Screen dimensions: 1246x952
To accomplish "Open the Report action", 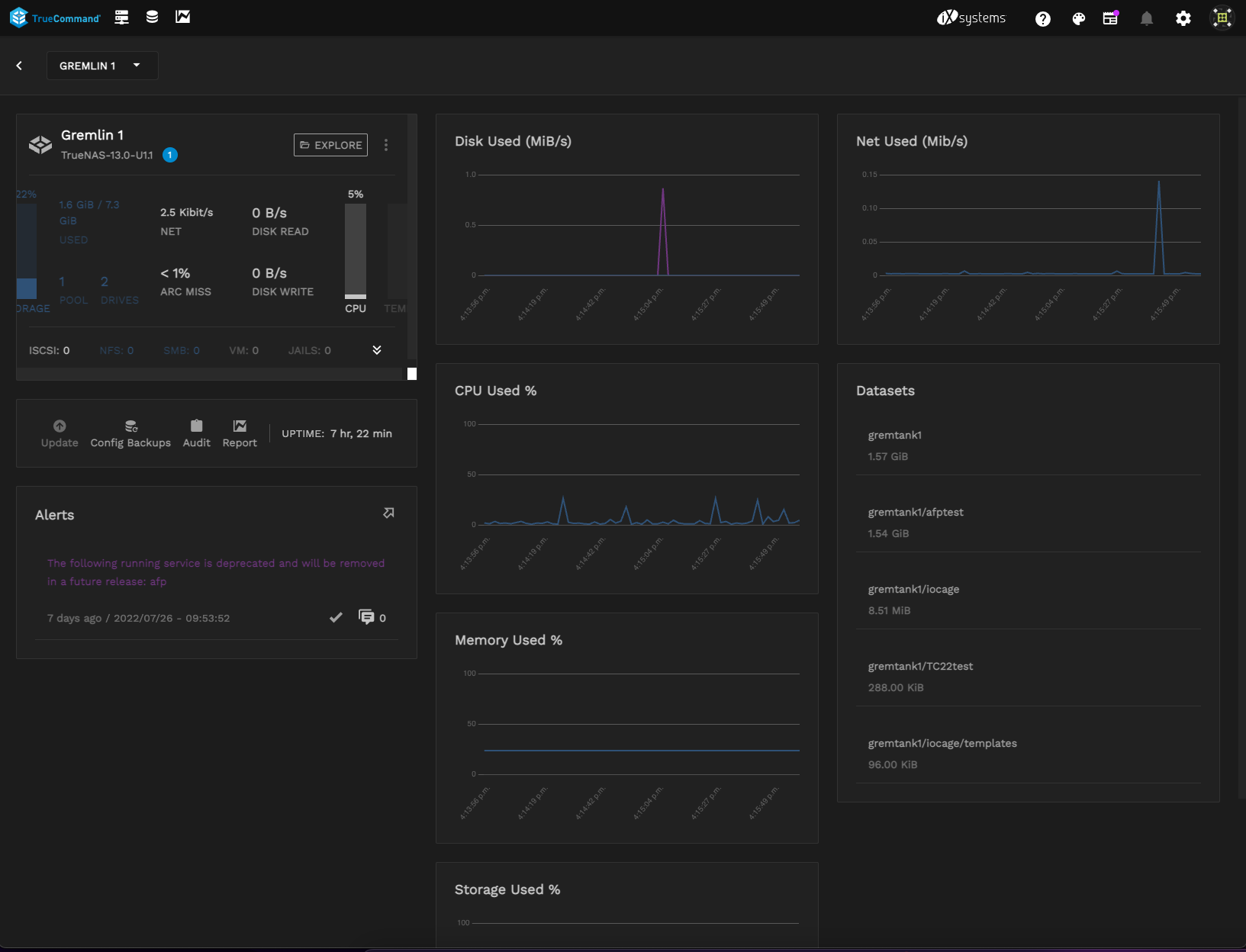I will (240, 433).
